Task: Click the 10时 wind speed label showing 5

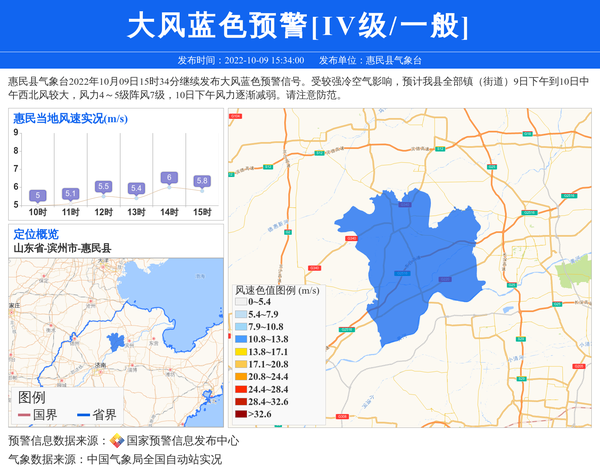Action: point(37,196)
